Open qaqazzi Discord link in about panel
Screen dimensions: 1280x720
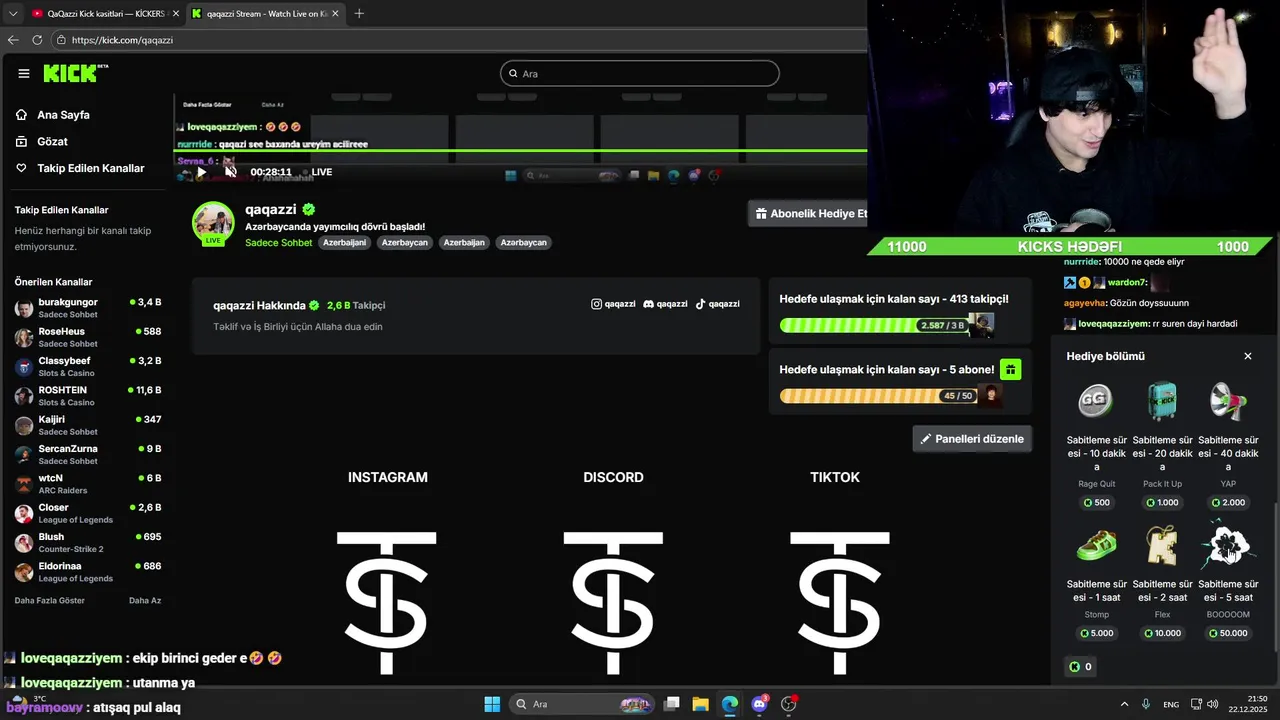(x=665, y=304)
